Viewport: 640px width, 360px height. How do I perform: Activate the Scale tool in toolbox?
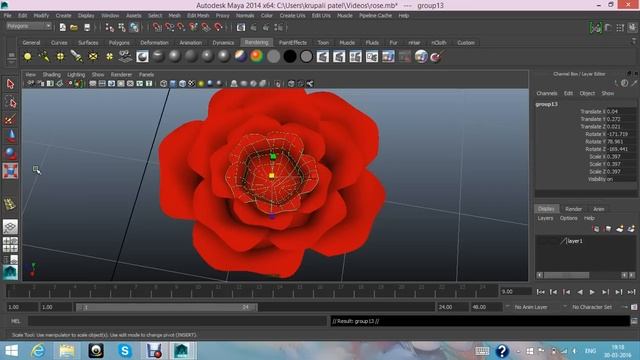tap(10, 171)
